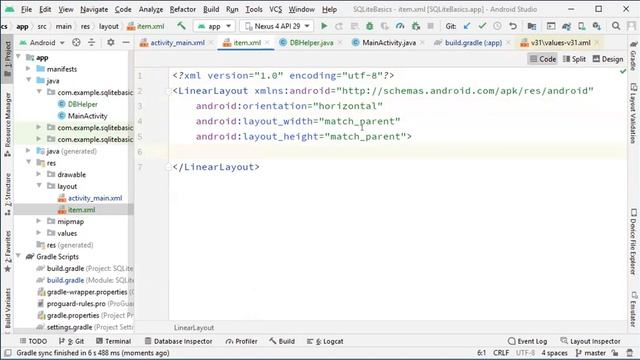The width and height of the screenshot is (640, 360).
Task: Toggle Device File Explorer panel
Action: 633,242
